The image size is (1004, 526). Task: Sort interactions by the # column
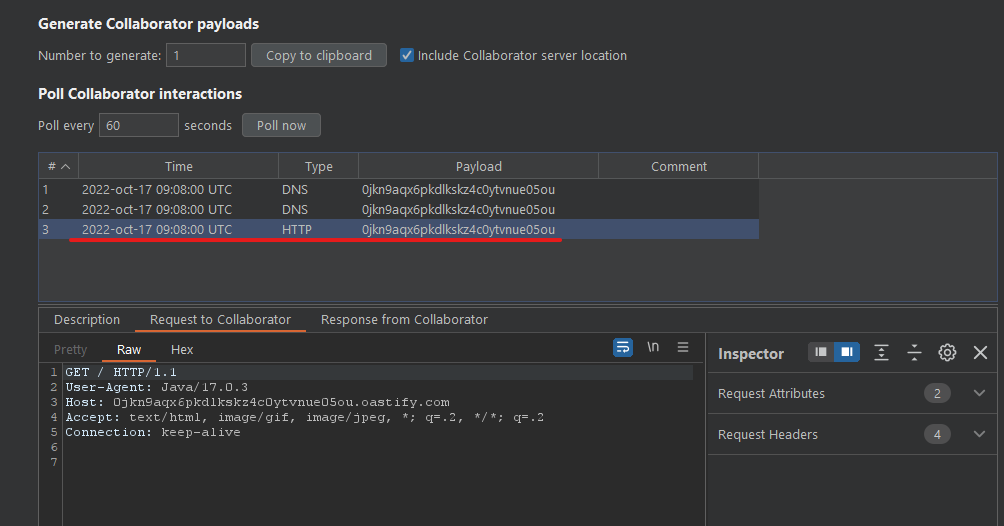tap(58, 167)
